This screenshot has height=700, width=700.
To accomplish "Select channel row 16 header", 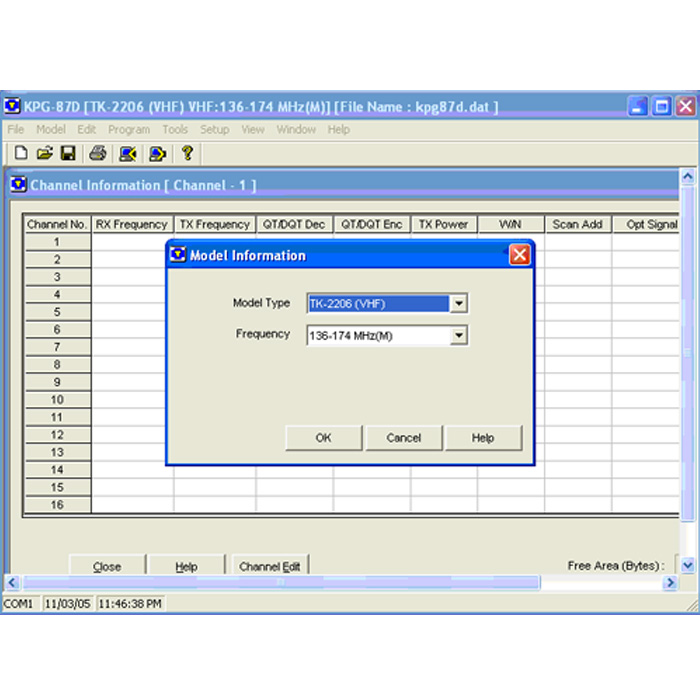I will (x=57, y=504).
